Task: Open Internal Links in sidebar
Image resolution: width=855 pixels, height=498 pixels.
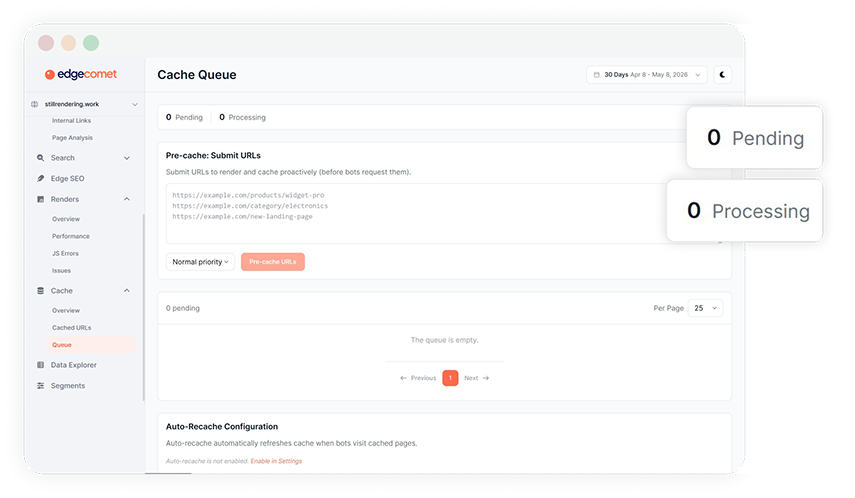Action: (71, 121)
